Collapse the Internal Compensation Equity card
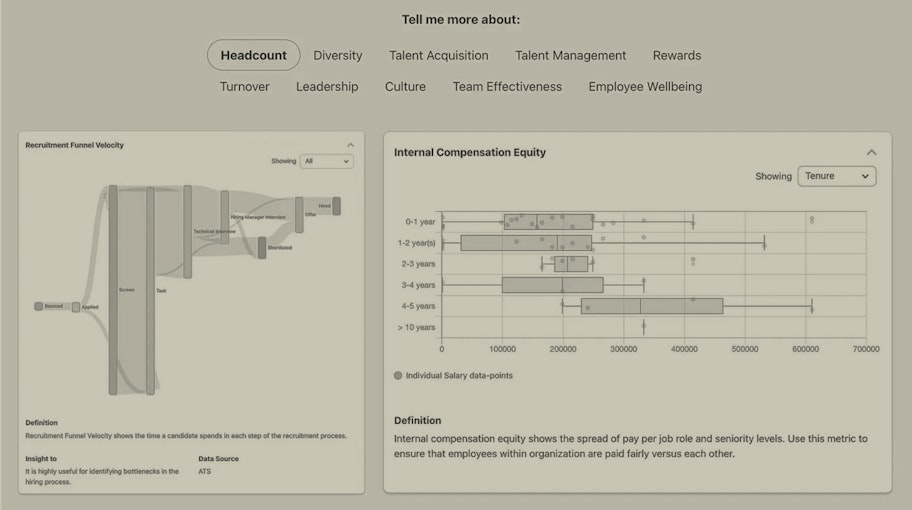 (871, 152)
